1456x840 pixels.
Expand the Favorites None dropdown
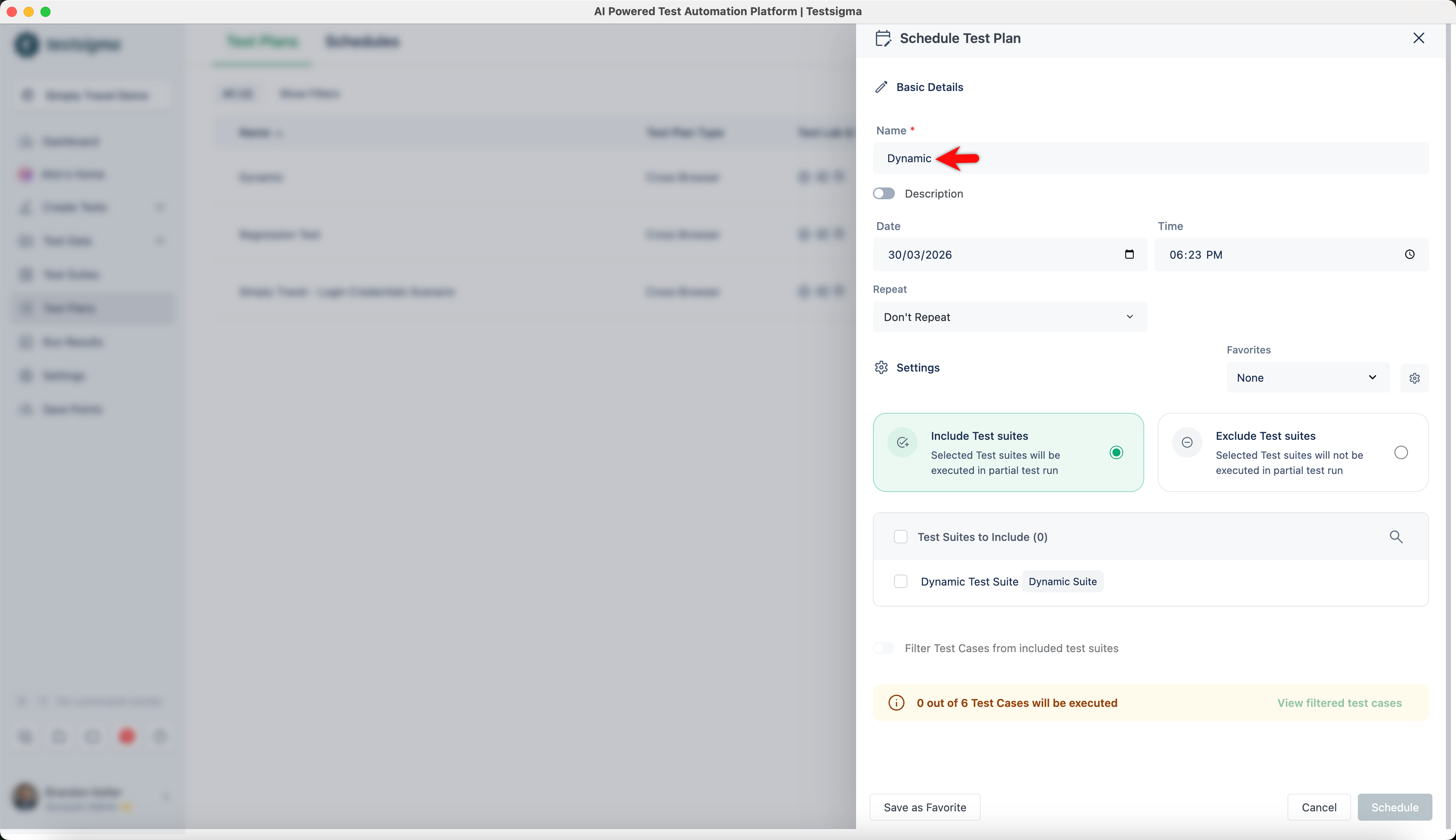(x=1307, y=378)
